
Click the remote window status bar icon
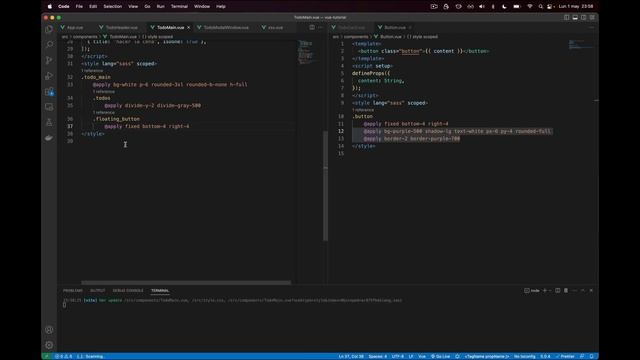(47, 356)
